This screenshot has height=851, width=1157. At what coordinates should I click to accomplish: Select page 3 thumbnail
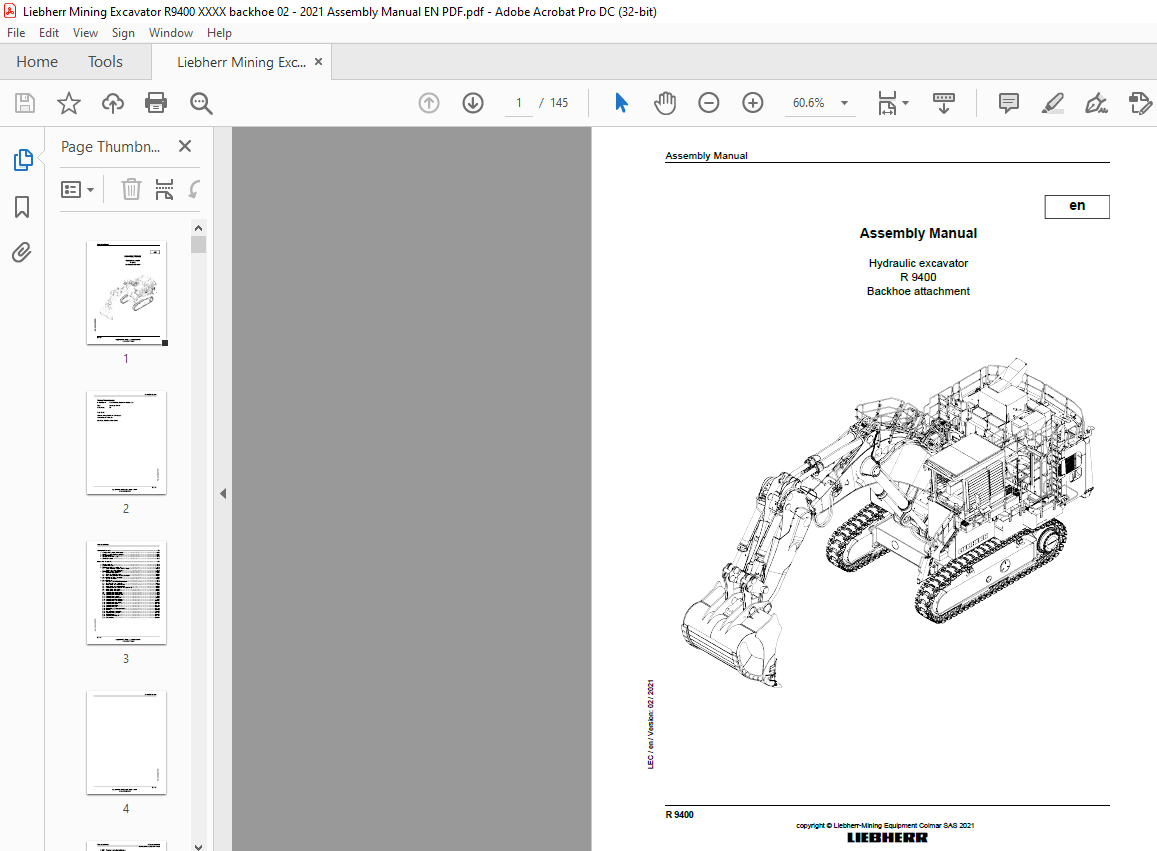tap(126, 593)
